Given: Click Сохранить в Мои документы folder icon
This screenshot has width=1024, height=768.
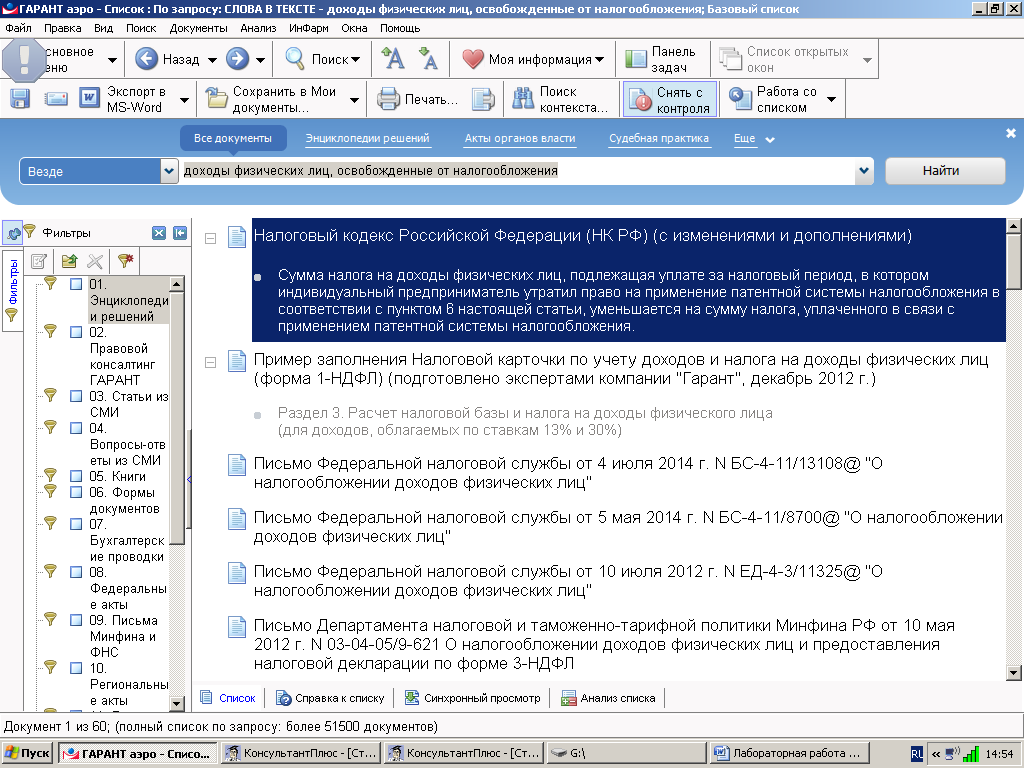Looking at the screenshot, I should click(x=216, y=99).
